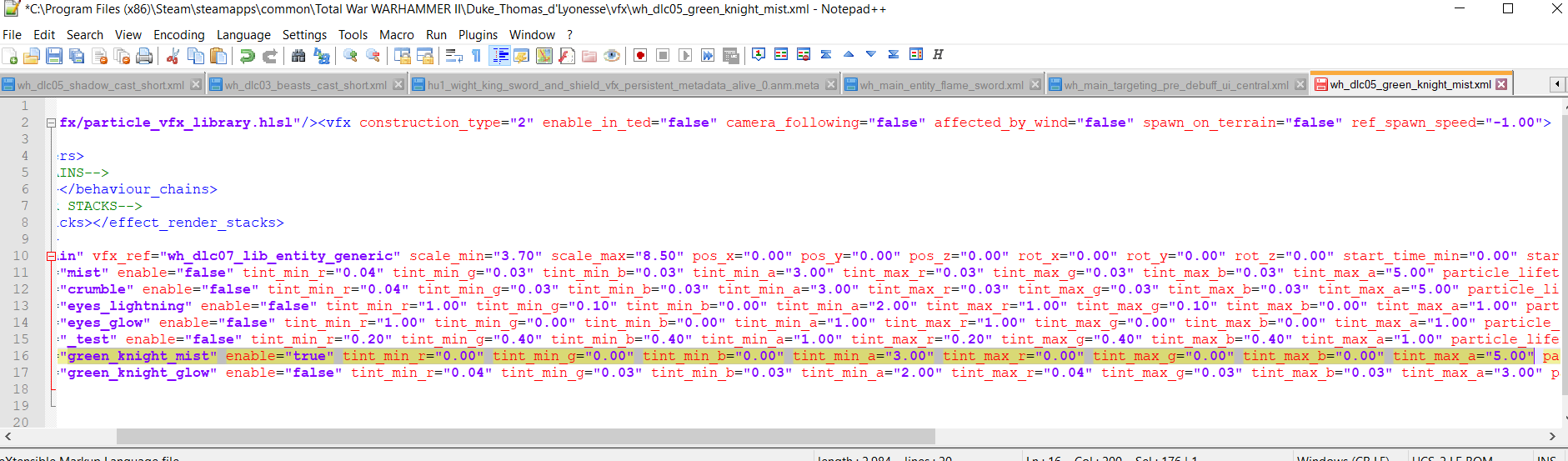The height and width of the screenshot is (461, 1568).
Task: Run macro multiple times icon
Action: click(708, 56)
